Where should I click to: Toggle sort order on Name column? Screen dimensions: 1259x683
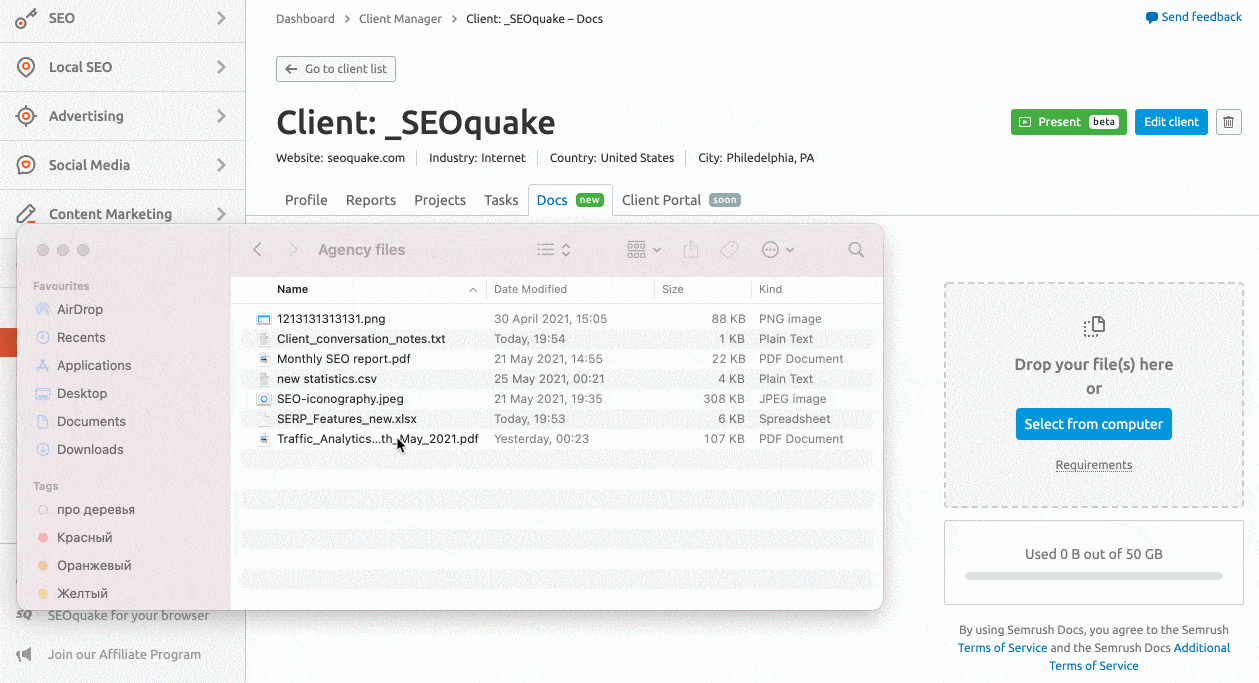(473, 290)
